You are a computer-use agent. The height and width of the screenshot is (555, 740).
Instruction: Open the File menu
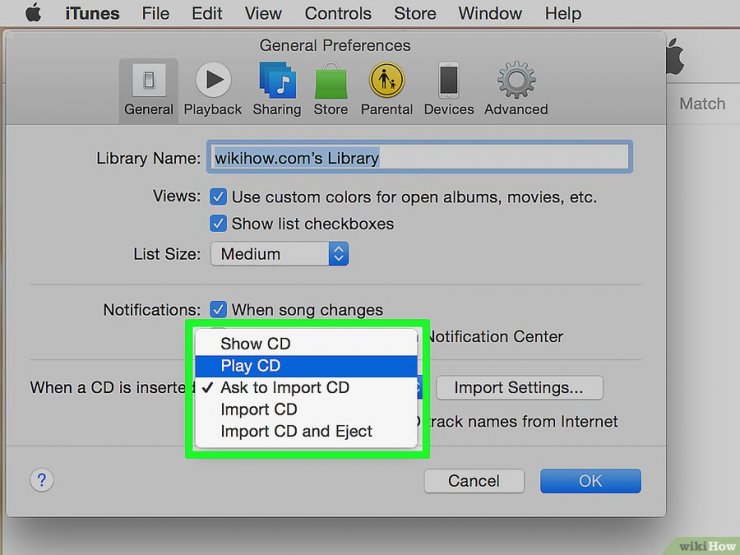coord(155,13)
